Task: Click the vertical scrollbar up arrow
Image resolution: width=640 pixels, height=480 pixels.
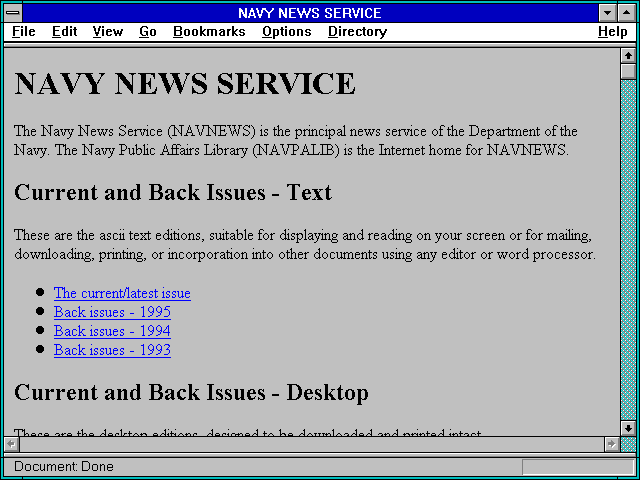Action: pos(628,56)
